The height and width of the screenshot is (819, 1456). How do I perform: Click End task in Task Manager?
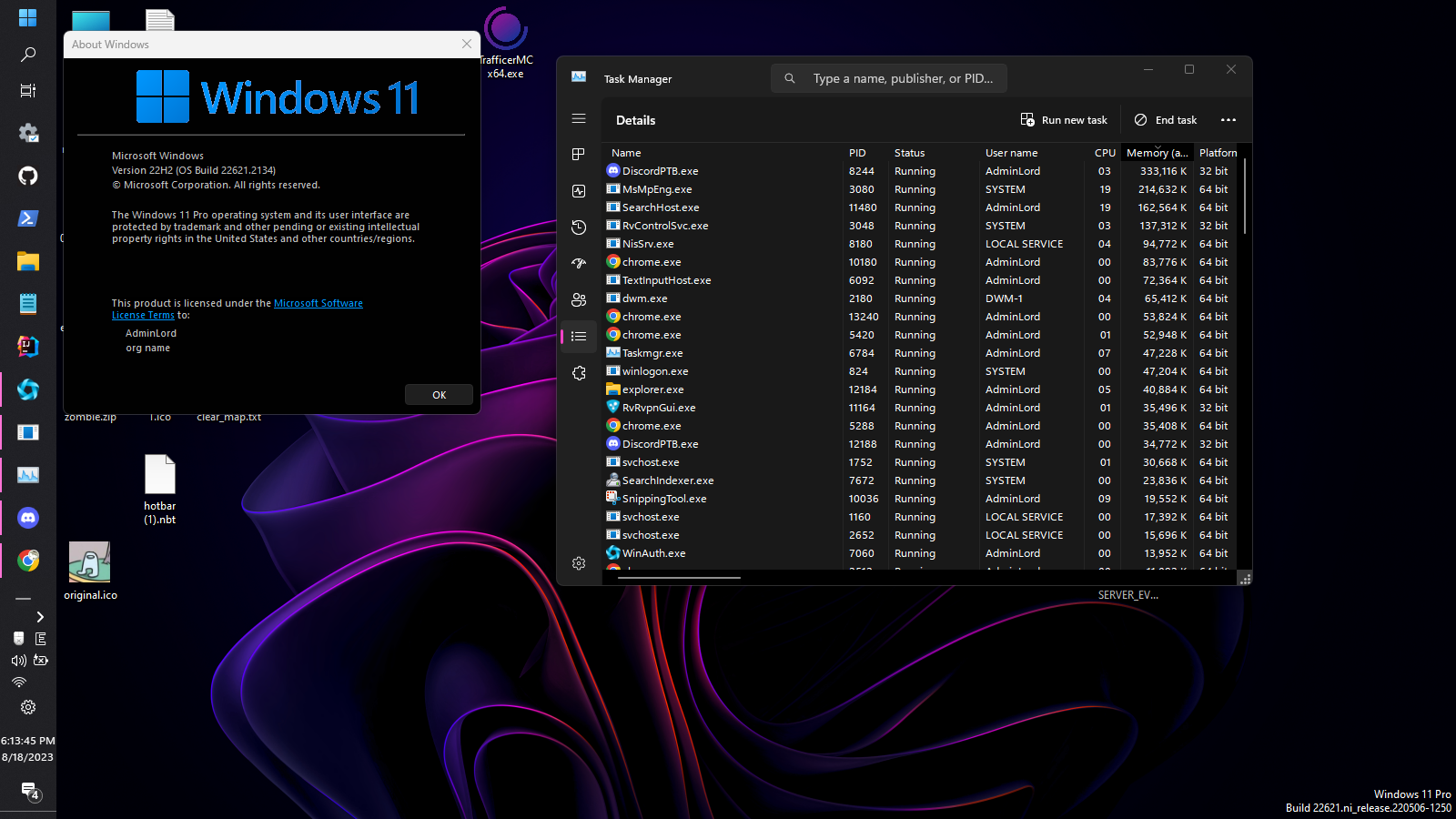pos(1165,119)
